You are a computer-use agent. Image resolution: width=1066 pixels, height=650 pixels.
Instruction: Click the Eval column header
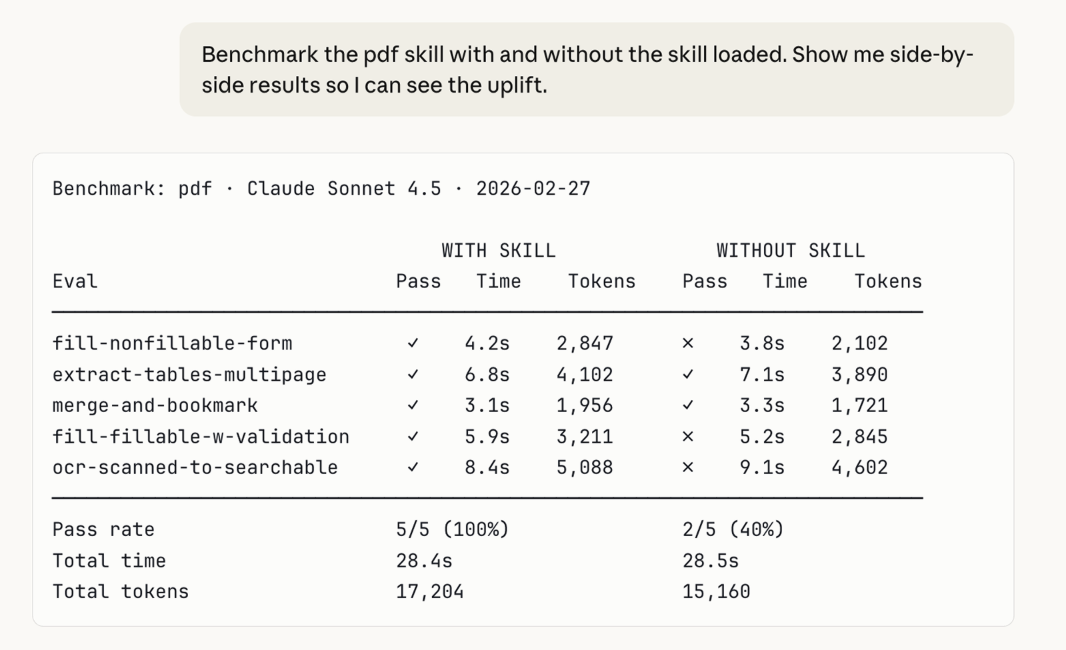coord(75,282)
